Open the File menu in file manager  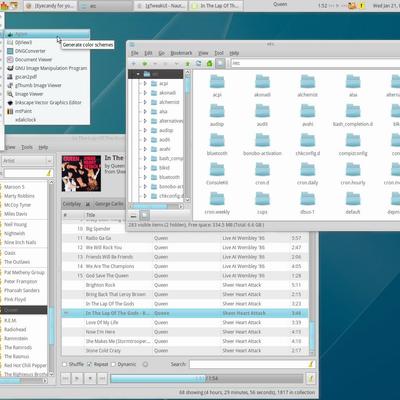tap(134, 53)
